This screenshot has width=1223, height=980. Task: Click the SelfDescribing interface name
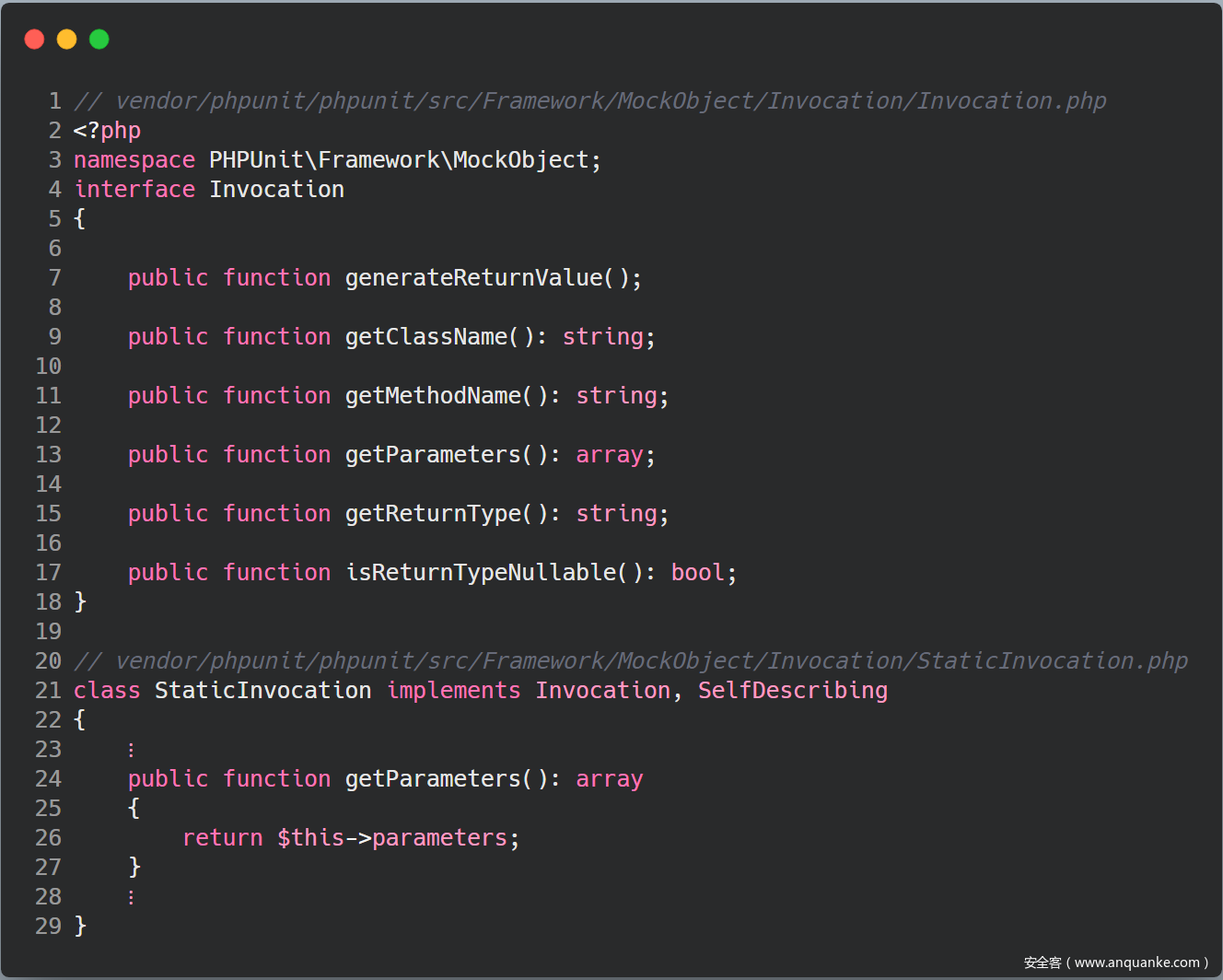point(792,691)
